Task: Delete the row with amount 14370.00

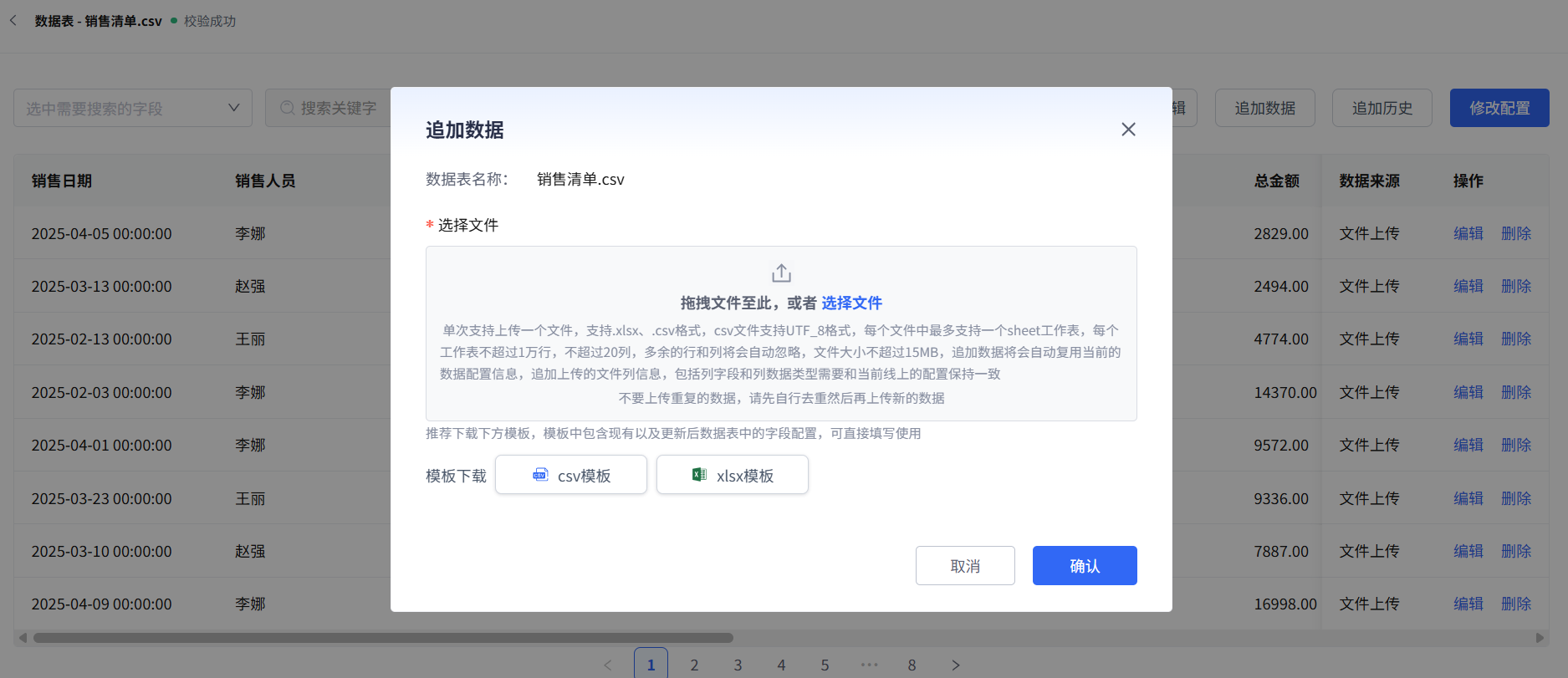Action: point(1516,392)
